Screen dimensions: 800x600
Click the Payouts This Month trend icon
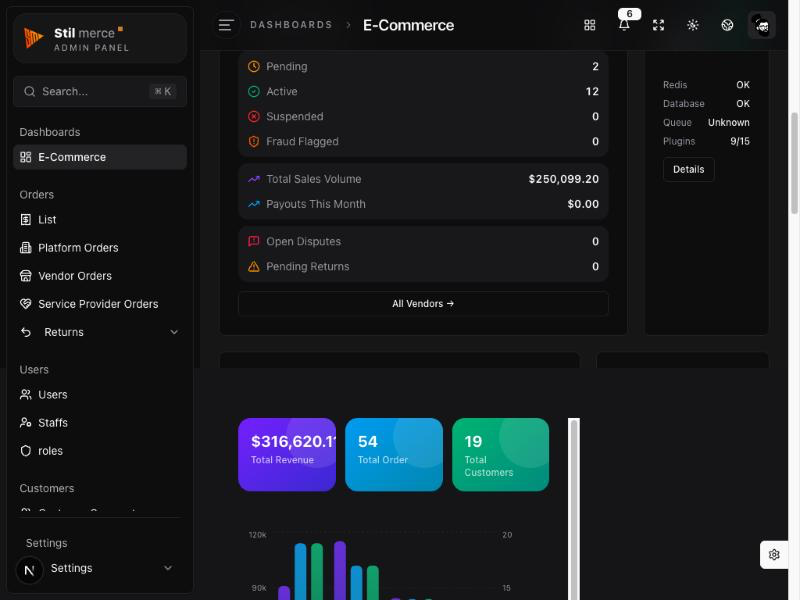pos(254,204)
